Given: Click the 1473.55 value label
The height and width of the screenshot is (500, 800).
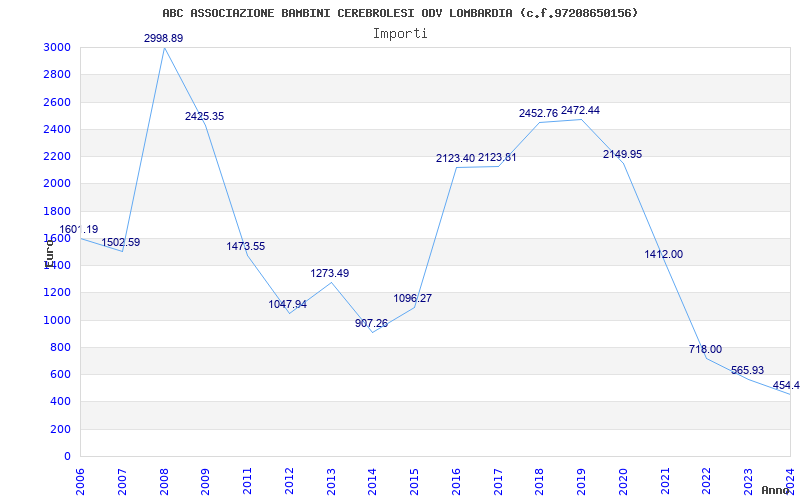Looking at the screenshot, I should [x=247, y=247].
